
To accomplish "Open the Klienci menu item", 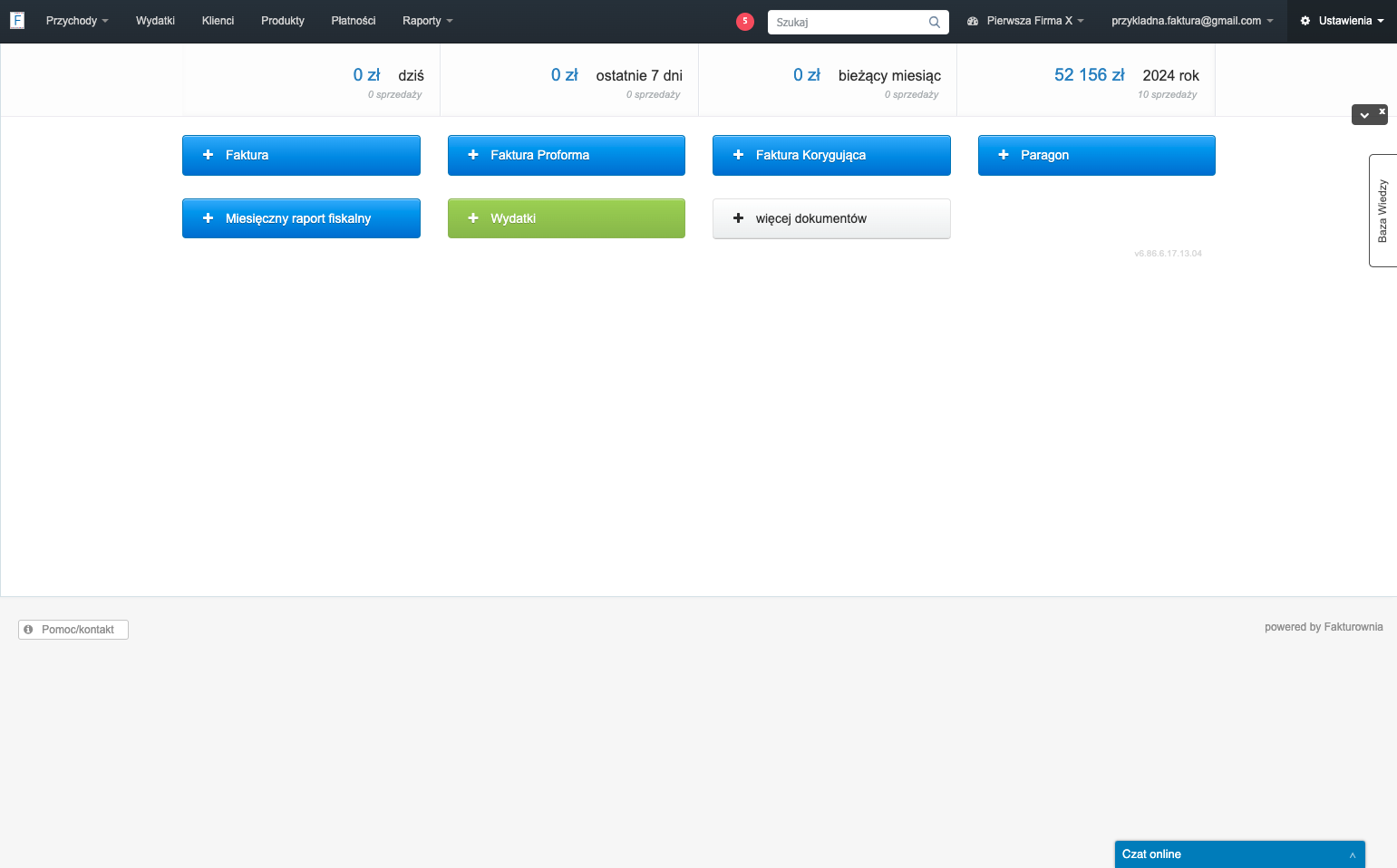I will 218,21.
